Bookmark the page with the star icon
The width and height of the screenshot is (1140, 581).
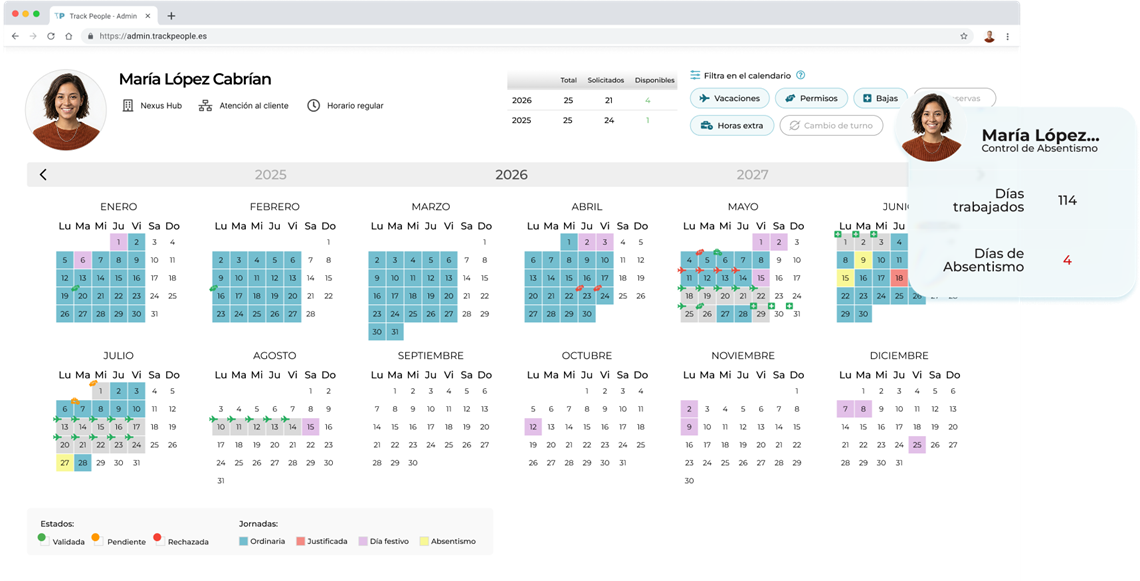[964, 36]
